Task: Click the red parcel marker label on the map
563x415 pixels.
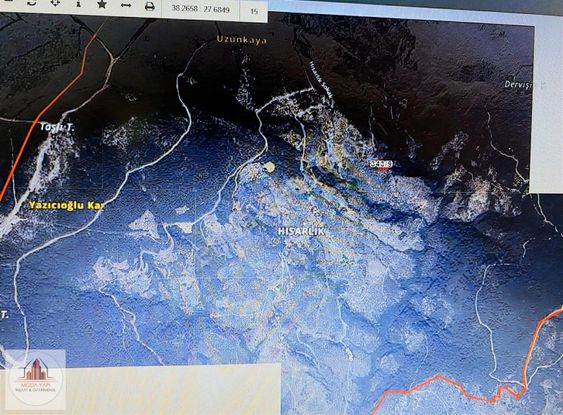Action: click(381, 164)
